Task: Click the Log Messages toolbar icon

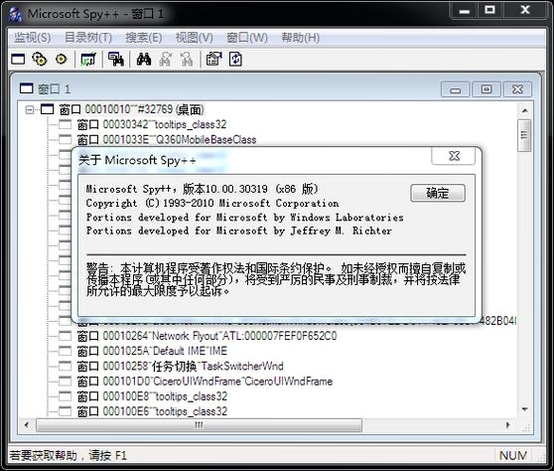Action: tap(88, 59)
